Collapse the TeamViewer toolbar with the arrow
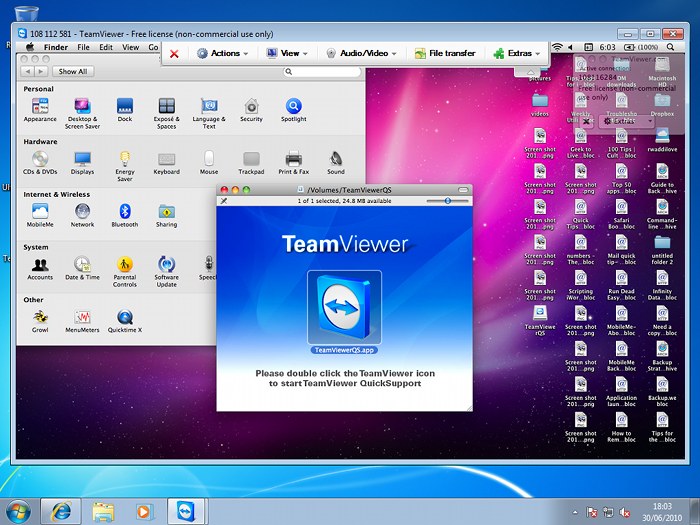700x525 pixels. coord(530,71)
